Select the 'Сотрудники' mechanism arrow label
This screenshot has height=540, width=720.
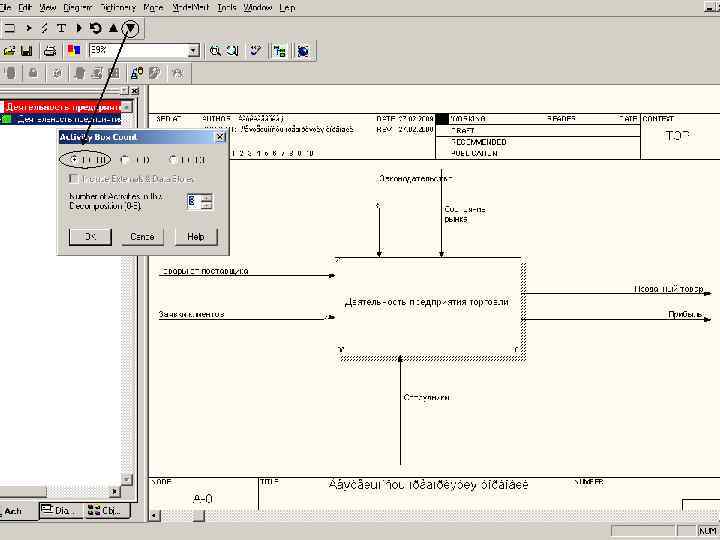[x=426, y=397]
